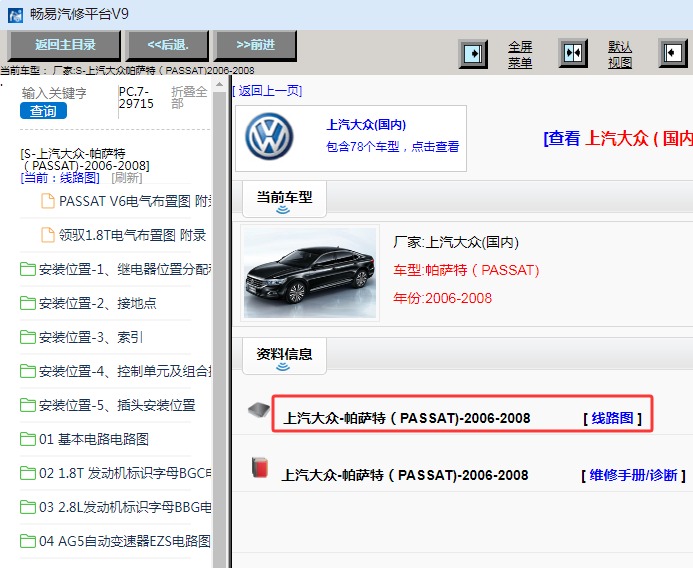Select the 当前车型 tab

(x=284, y=199)
